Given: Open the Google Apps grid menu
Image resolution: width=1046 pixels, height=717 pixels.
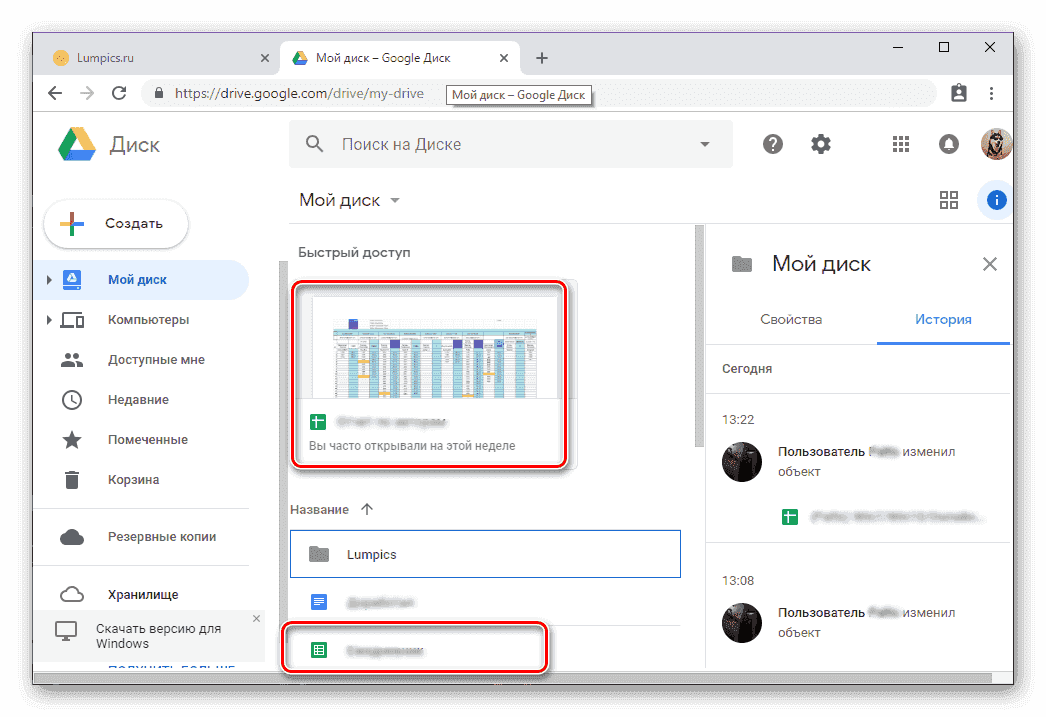Looking at the screenshot, I should coord(900,143).
